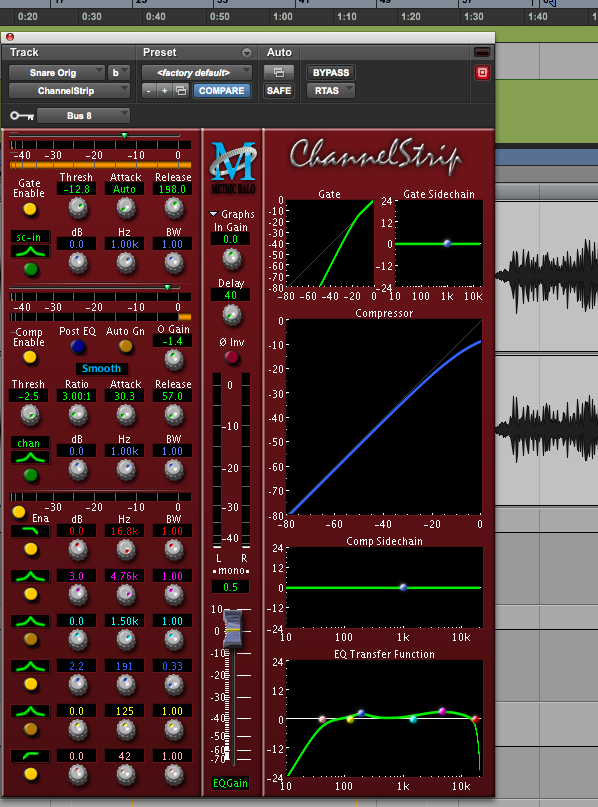Viewport: 598px width, 807px height.
Task: Click the output fader value field 0.5
Action: 231,587
